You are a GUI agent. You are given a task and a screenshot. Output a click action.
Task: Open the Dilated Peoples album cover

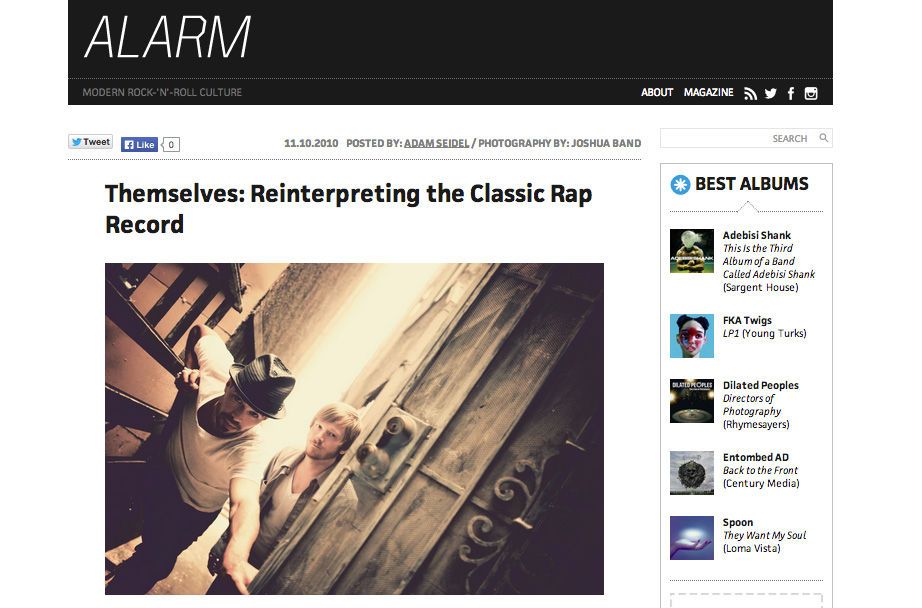coord(692,401)
